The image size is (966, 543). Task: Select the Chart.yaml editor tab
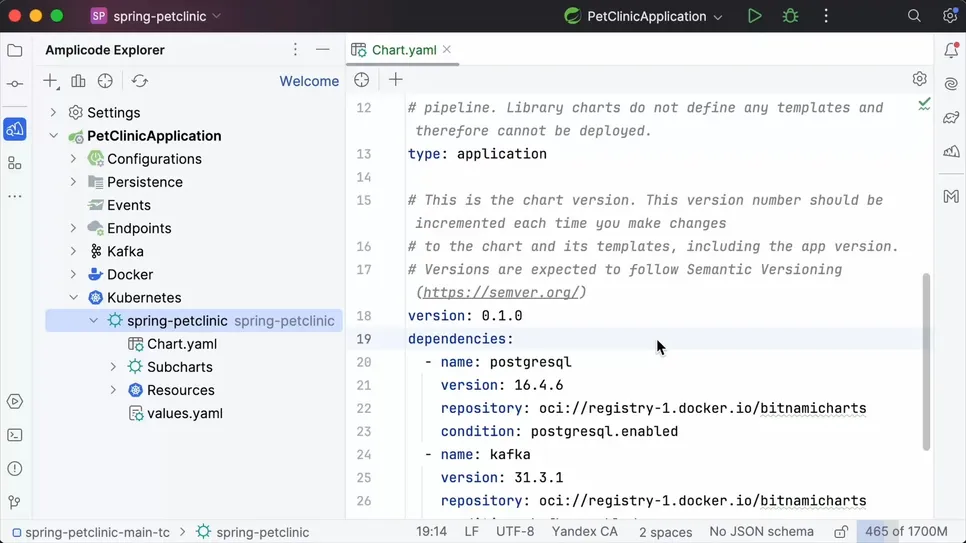coord(402,50)
